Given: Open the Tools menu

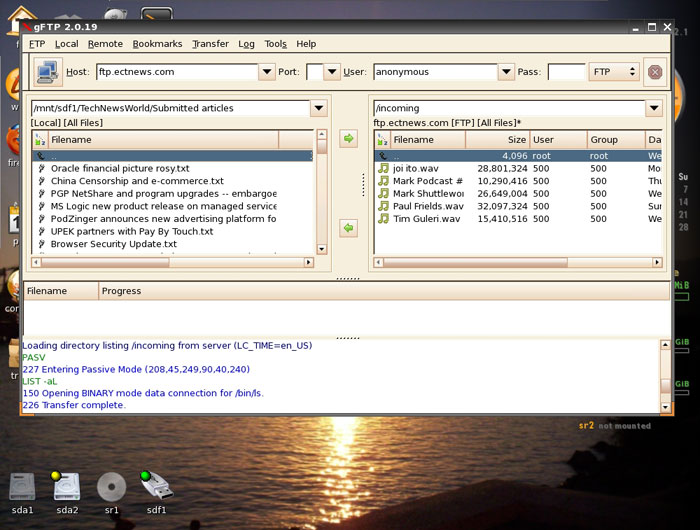Looking at the screenshot, I should pyautogui.click(x=275, y=44).
